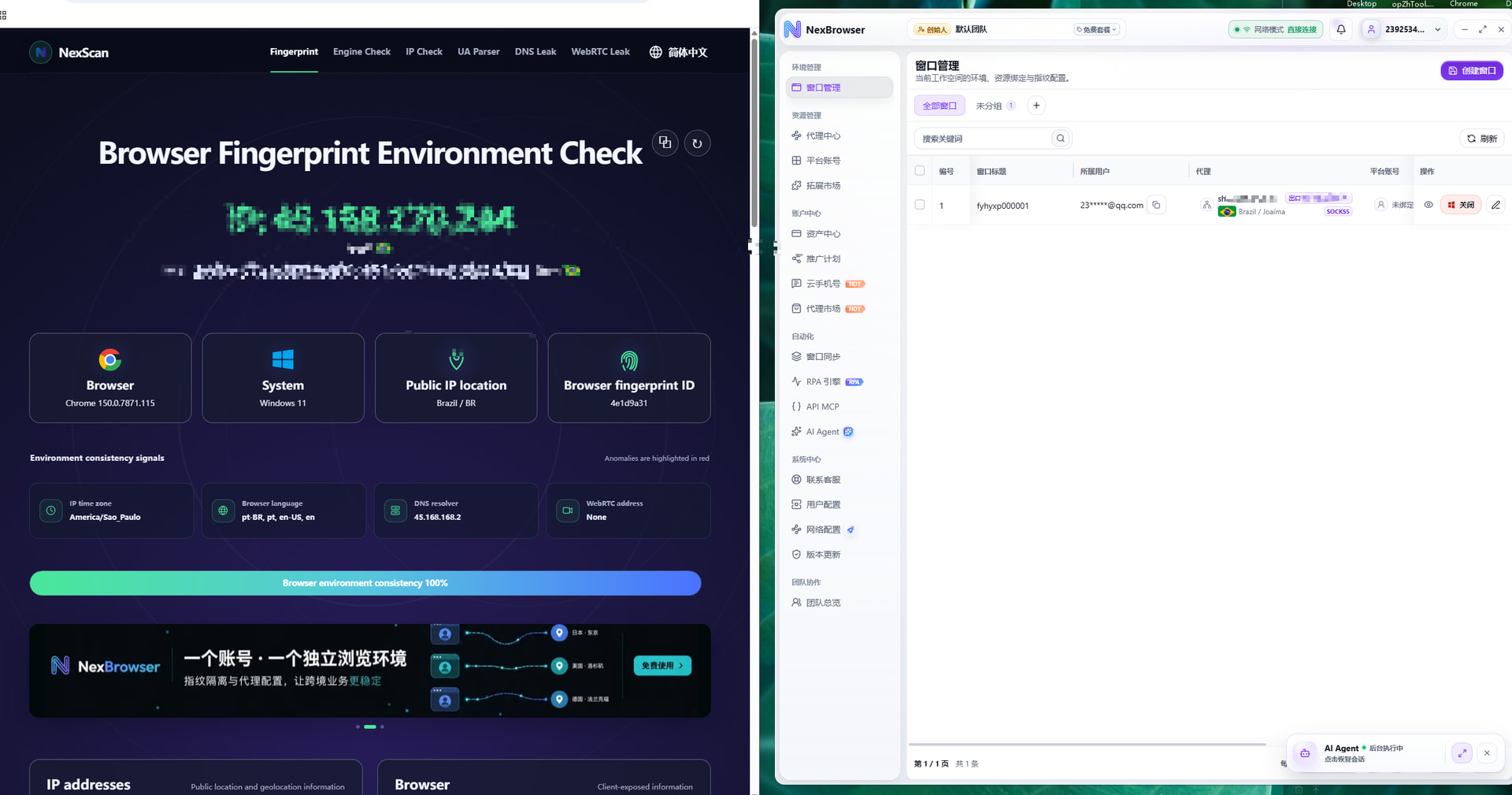
Task: Open 代理中心 in the sidebar
Action: 839,136
